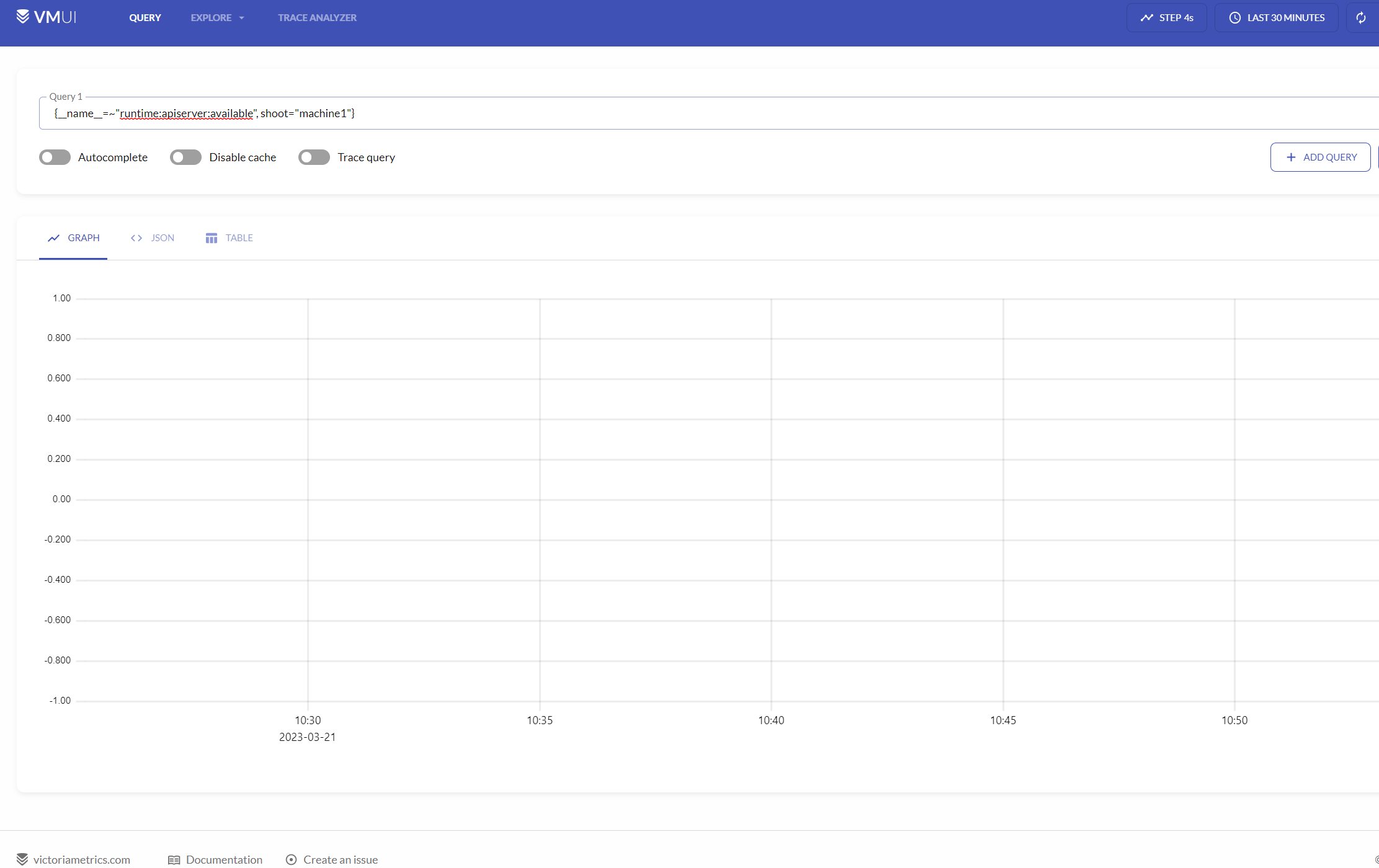1379x868 pixels.
Task: Click the code brackets icon on JSON tab
Action: click(x=136, y=237)
